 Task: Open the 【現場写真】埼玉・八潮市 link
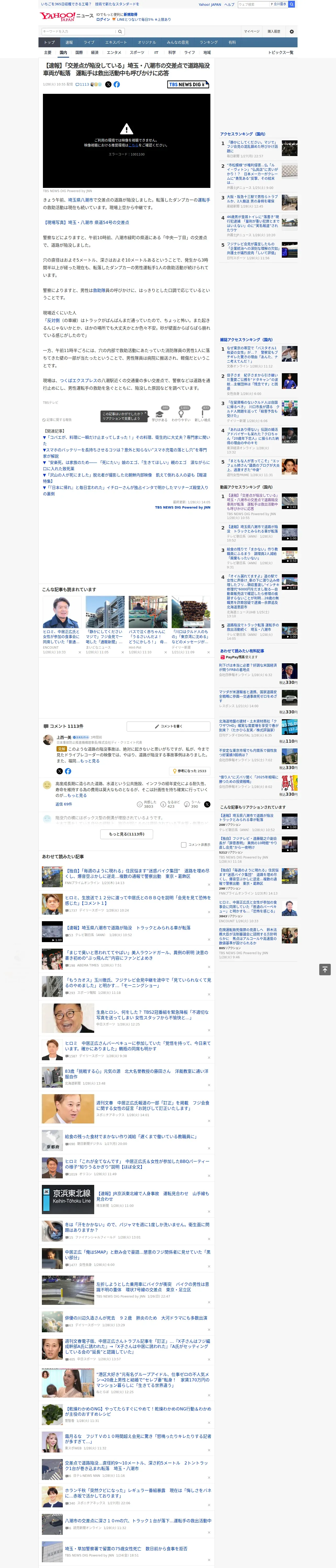coord(86,222)
